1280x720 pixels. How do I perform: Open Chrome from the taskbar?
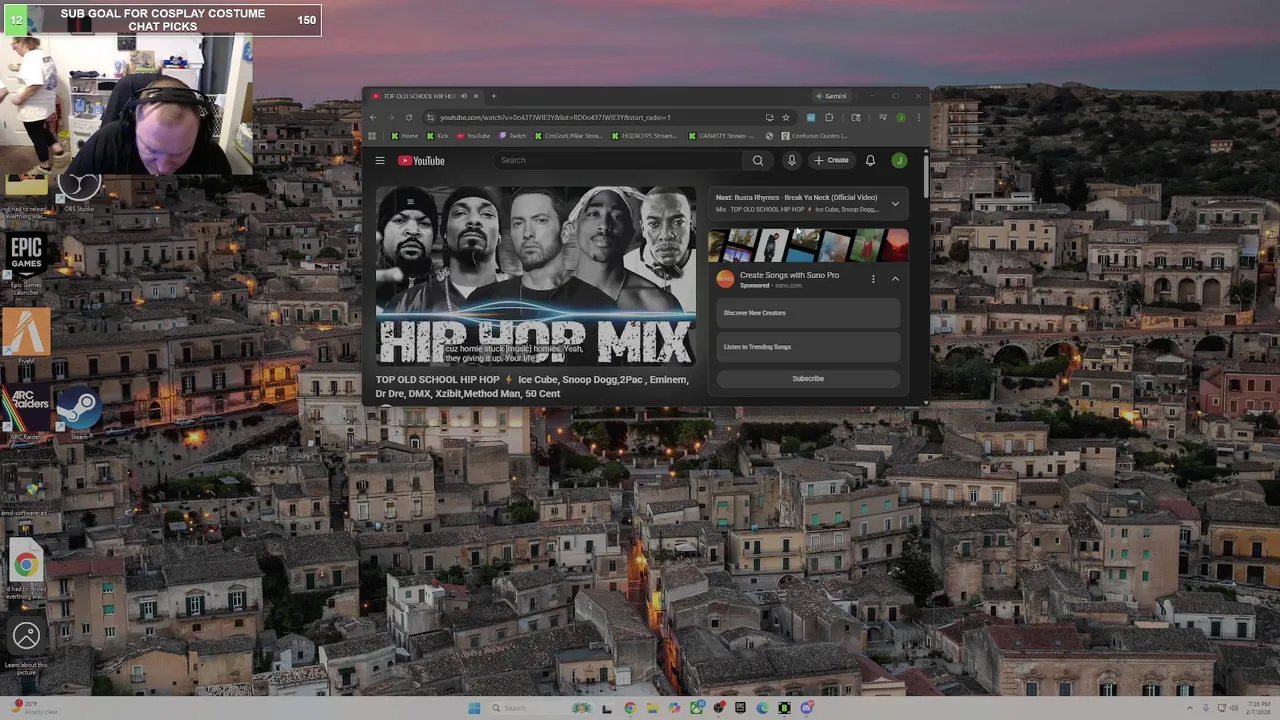click(631, 708)
